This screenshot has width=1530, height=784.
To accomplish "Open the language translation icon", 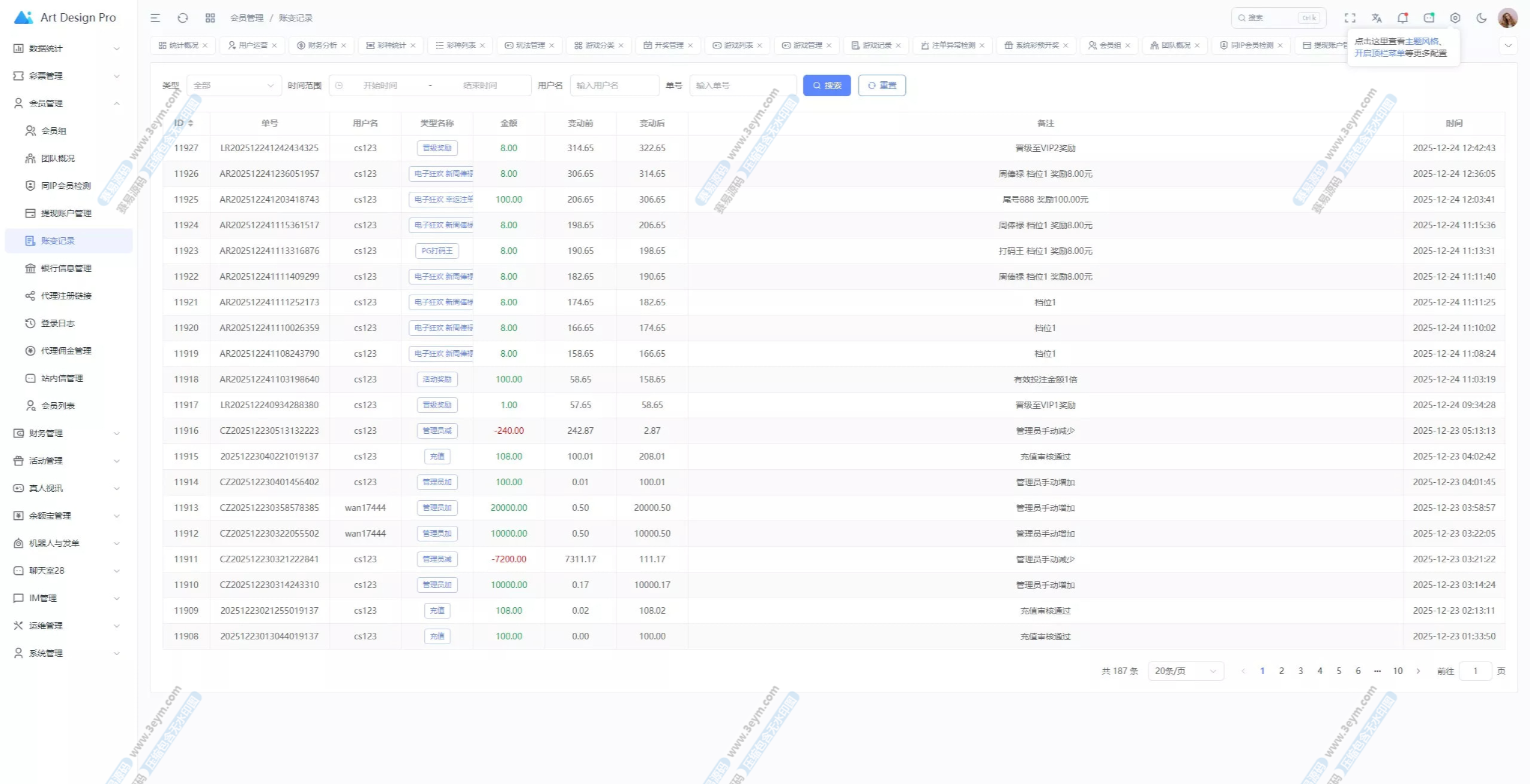I will click(1376, 18).
